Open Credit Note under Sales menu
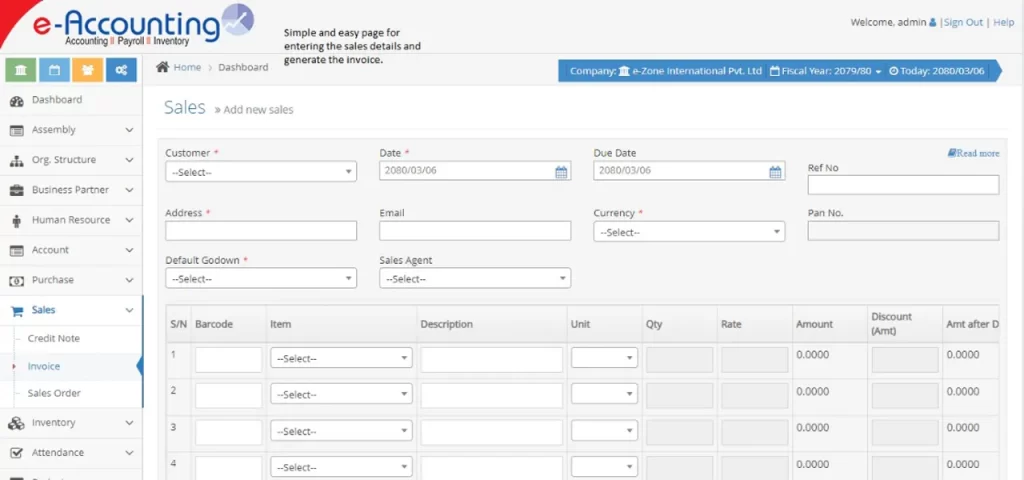This screenshot has height=480, width=1024. [x=54, y=339]
